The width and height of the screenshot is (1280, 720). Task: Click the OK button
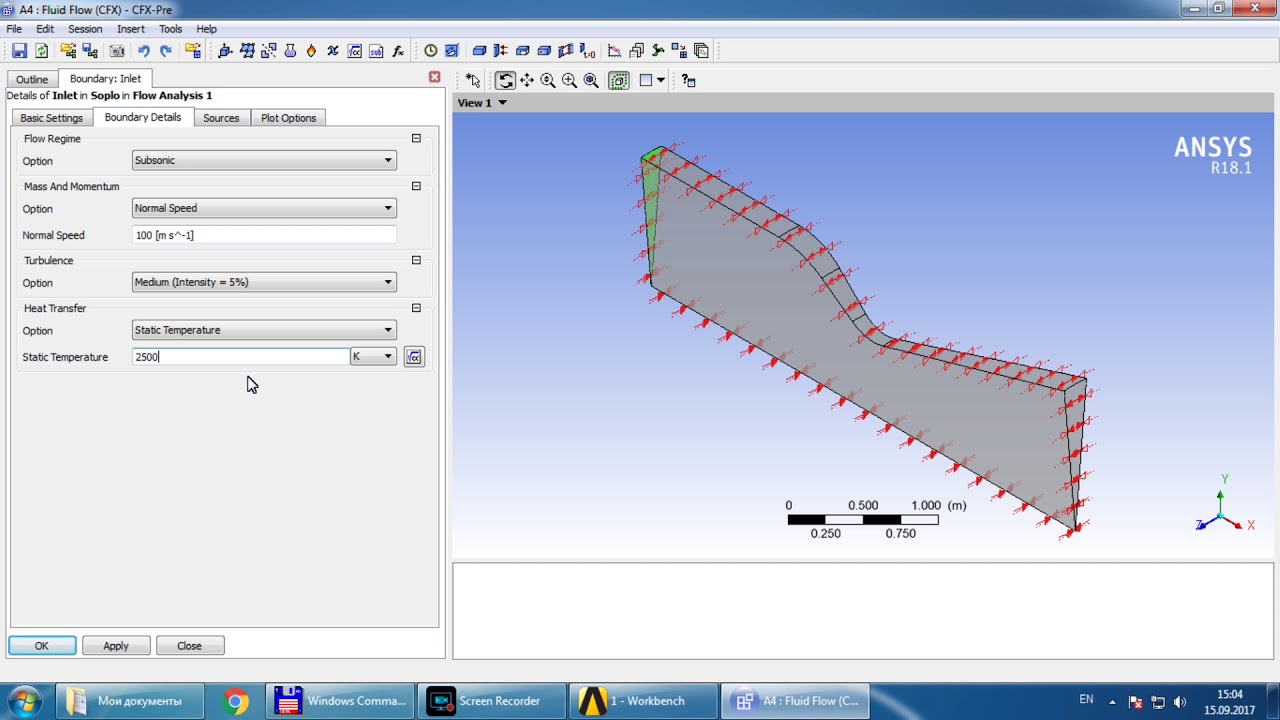tap(42, 646)
